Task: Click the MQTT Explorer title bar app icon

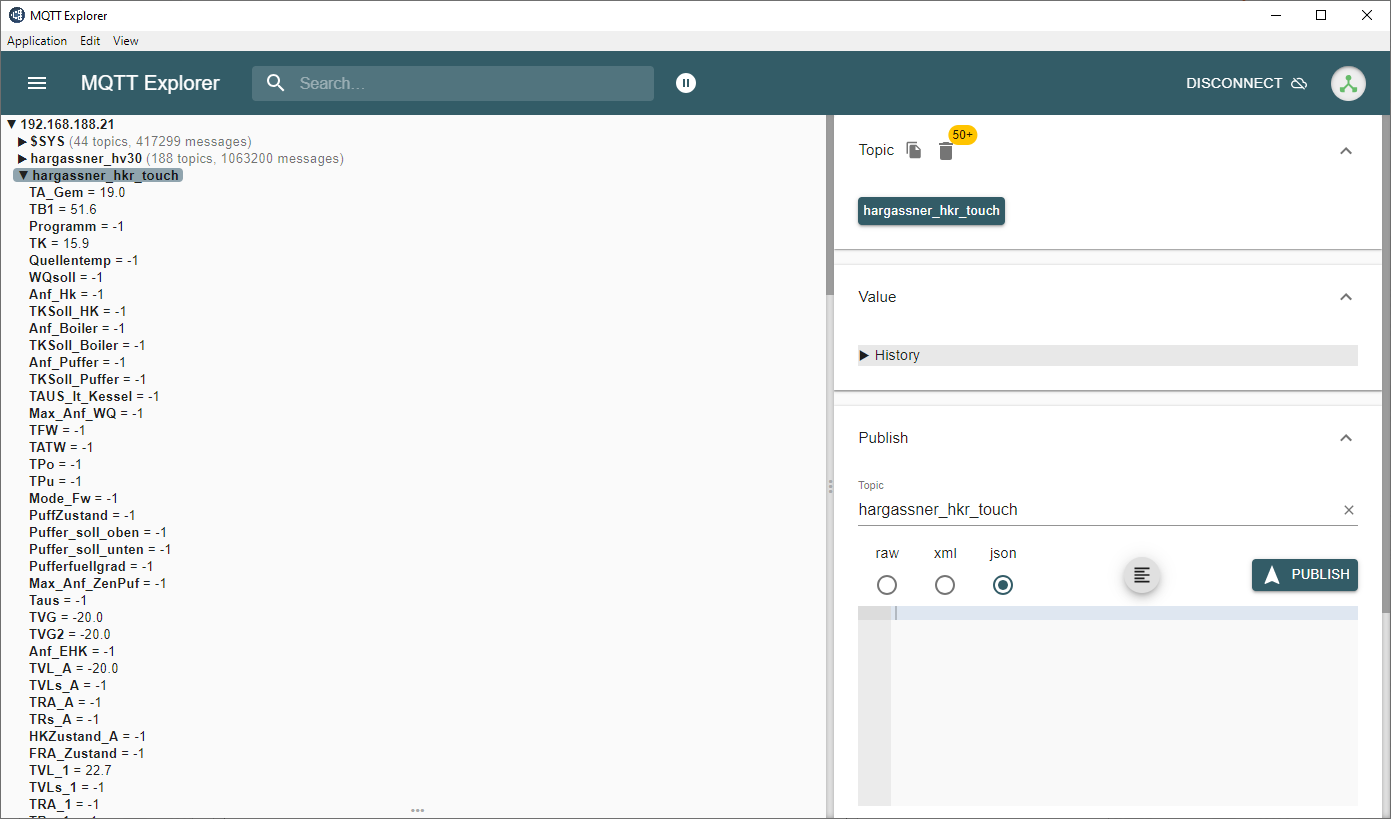Action: tap(16, 15)
